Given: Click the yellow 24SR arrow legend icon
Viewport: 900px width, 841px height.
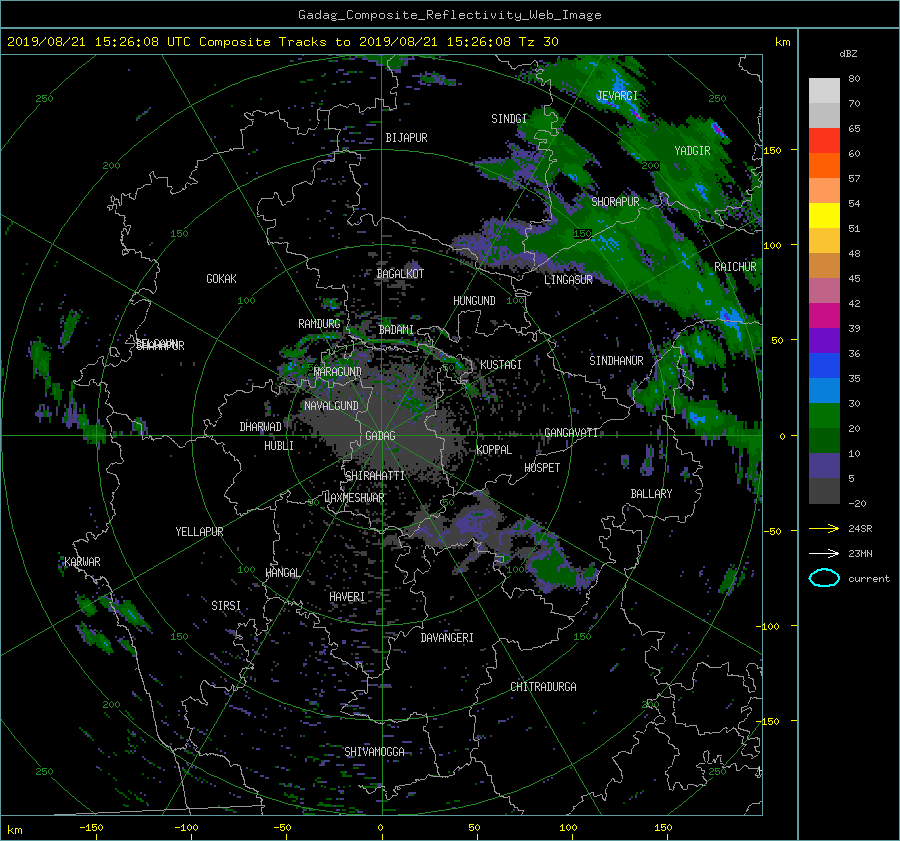Looking at the screenshot, I should pos(824,529).
